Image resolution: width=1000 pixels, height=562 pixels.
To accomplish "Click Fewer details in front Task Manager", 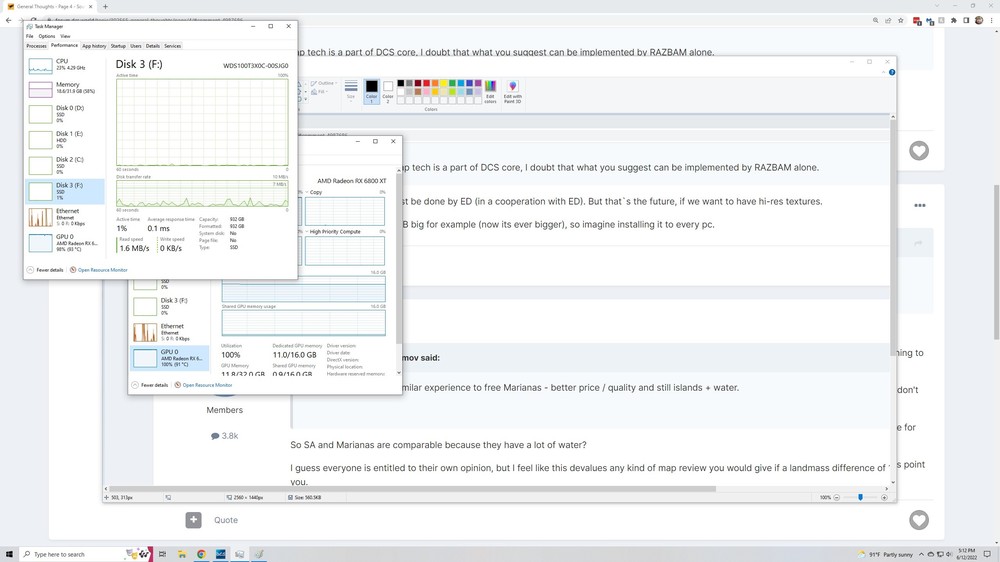I will pos(45,270).
